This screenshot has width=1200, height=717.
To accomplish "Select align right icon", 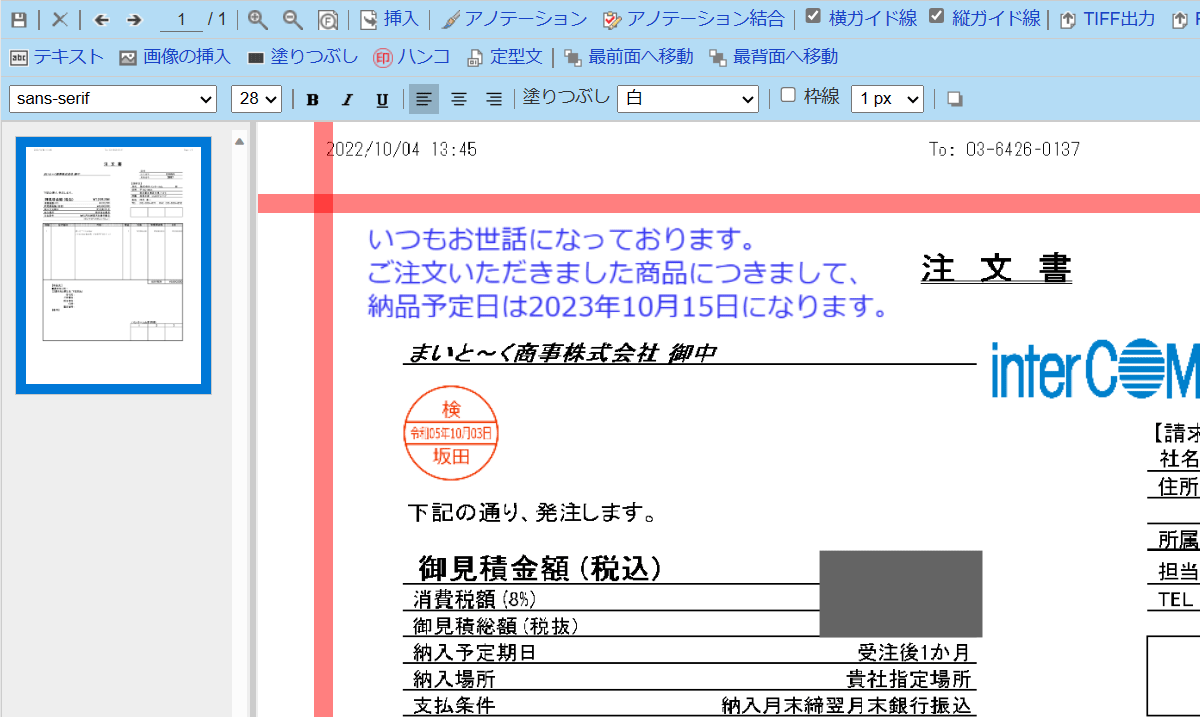I will pos(493,99).
